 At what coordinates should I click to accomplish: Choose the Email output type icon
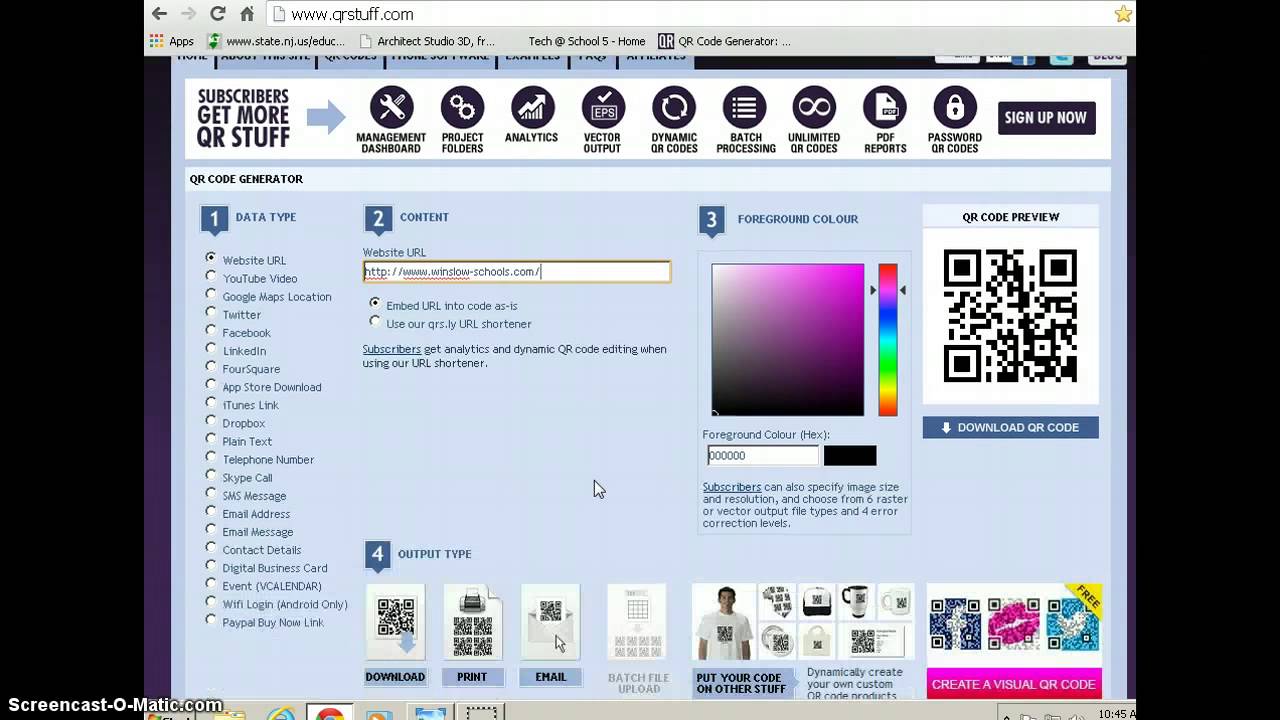tap(550, 622)
